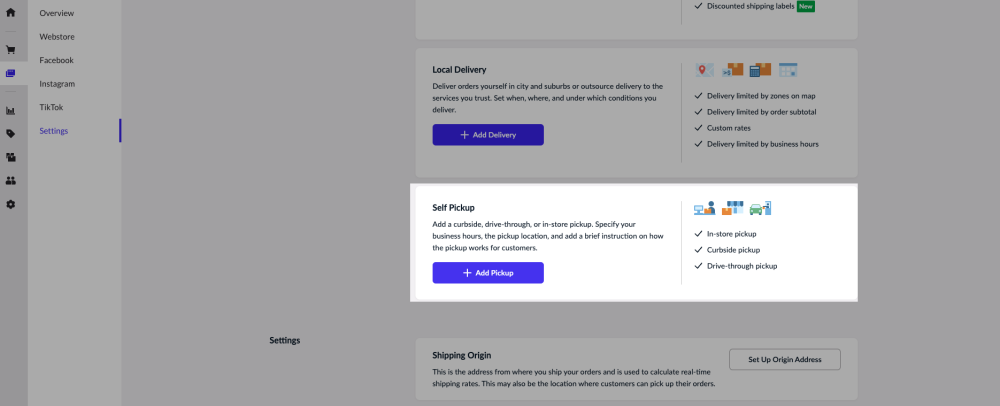
Task: Switch to the TikTok menu item
Action: click(52, 107)
